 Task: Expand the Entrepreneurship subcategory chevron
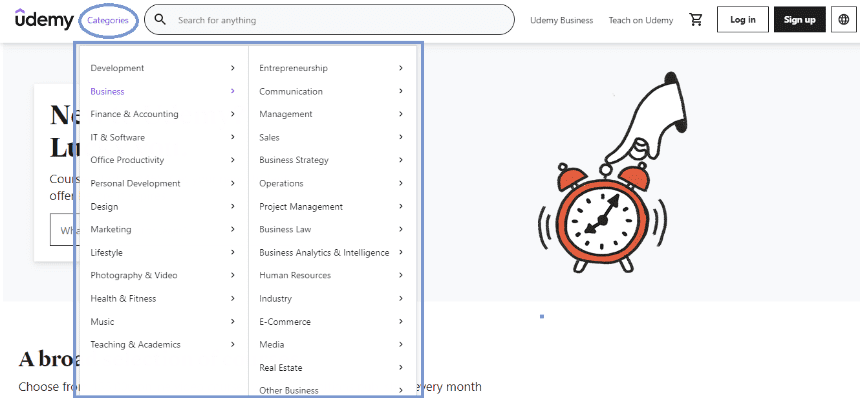click(401, 68)
